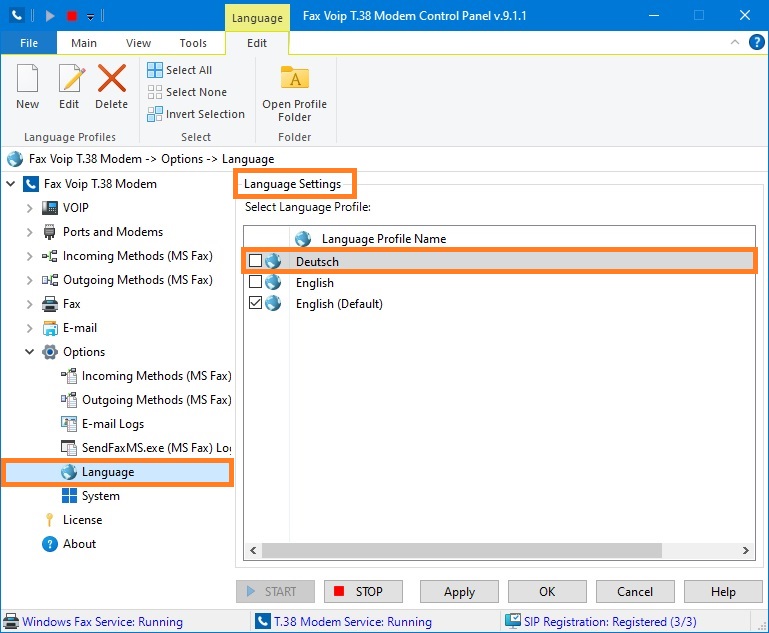
Task: Open the About tree item
Action: [79, 544]
